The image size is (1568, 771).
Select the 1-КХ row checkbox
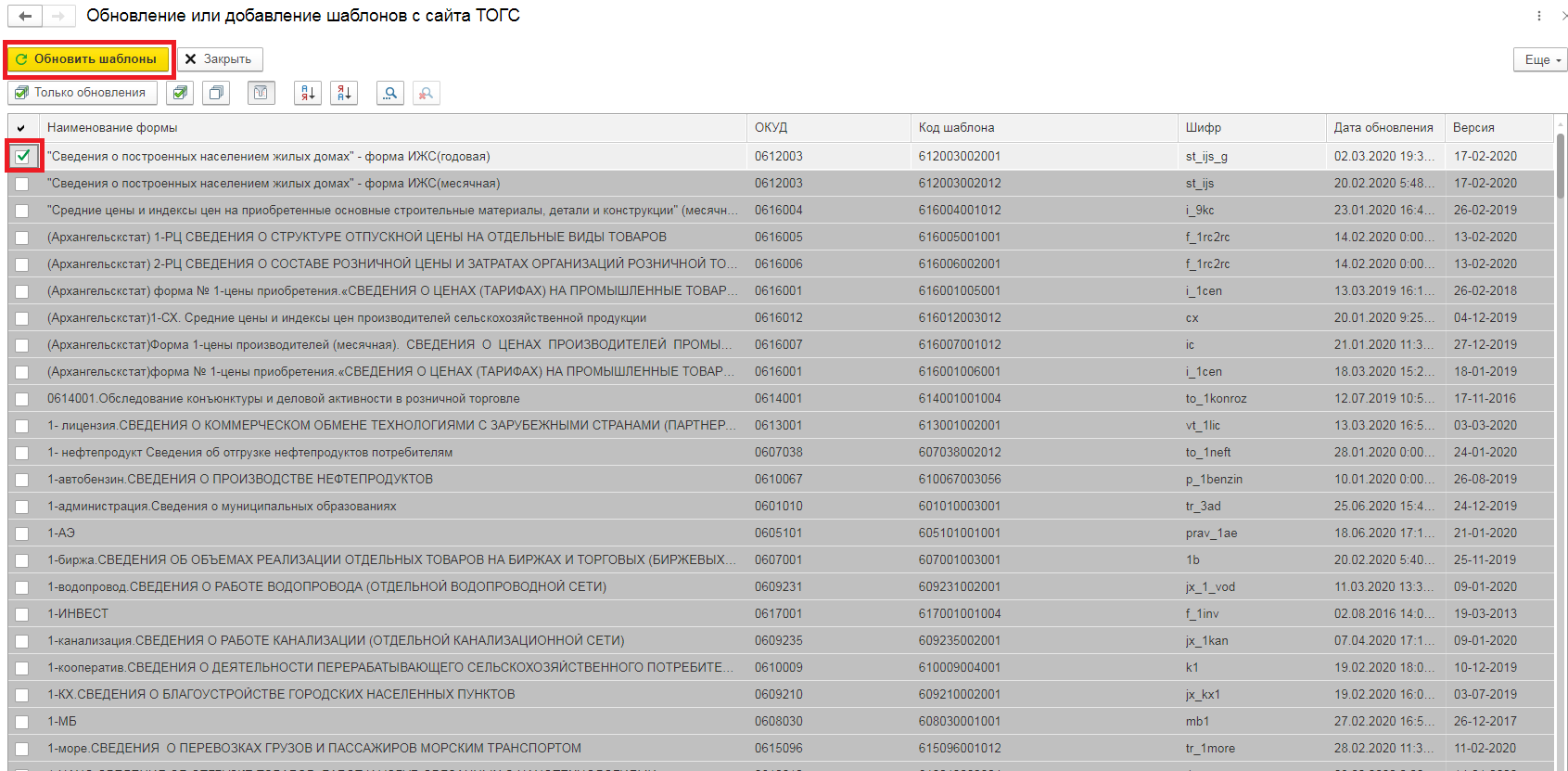[x=22, y=695]
